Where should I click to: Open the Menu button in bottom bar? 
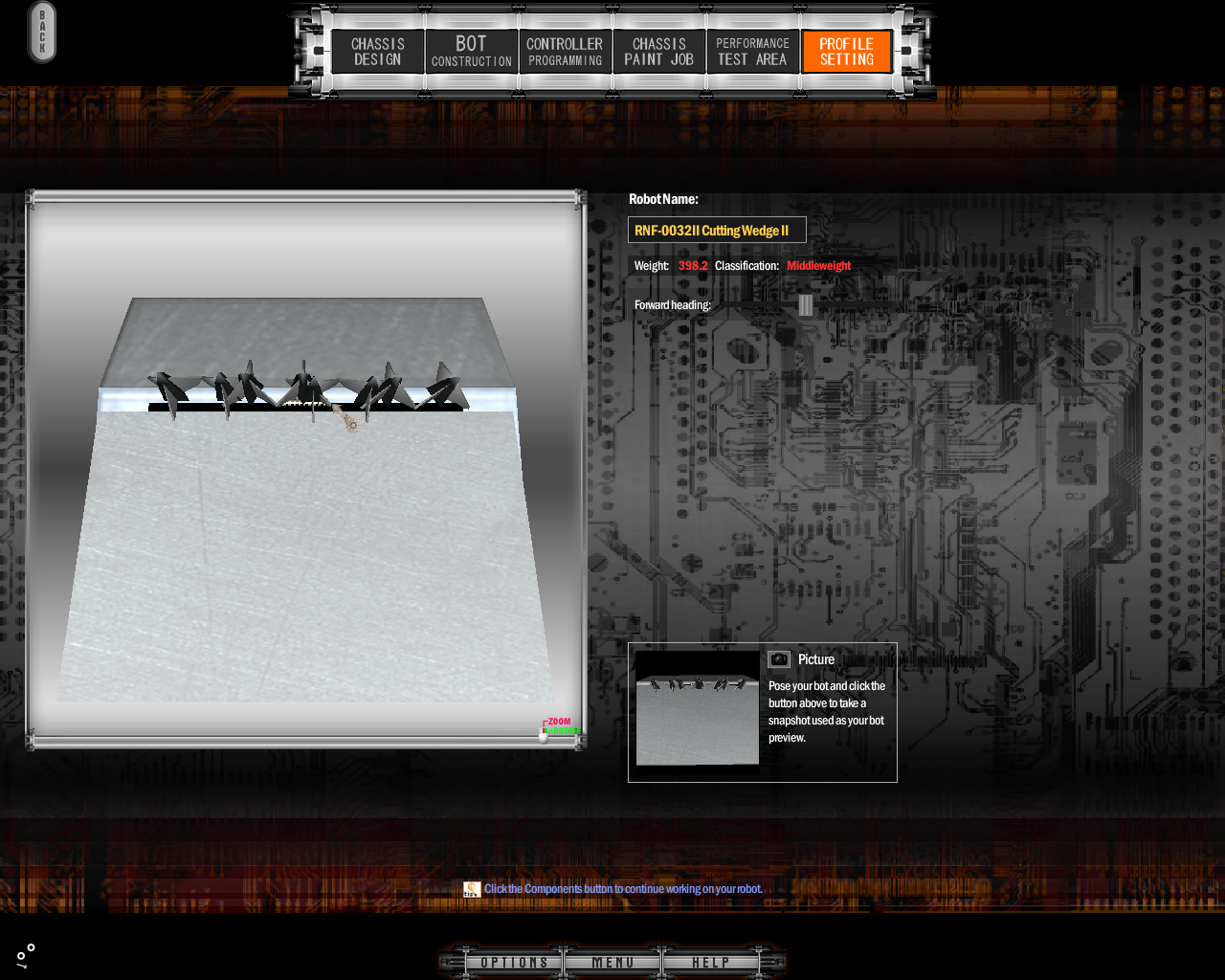click(612, 963)
